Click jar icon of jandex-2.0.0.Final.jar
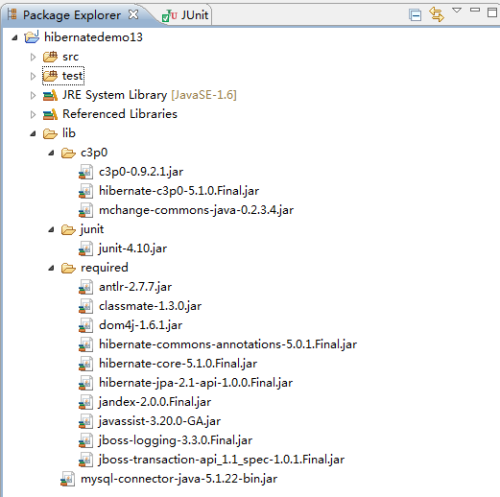Screen dimensions: 500x497 tap(86, 402)
